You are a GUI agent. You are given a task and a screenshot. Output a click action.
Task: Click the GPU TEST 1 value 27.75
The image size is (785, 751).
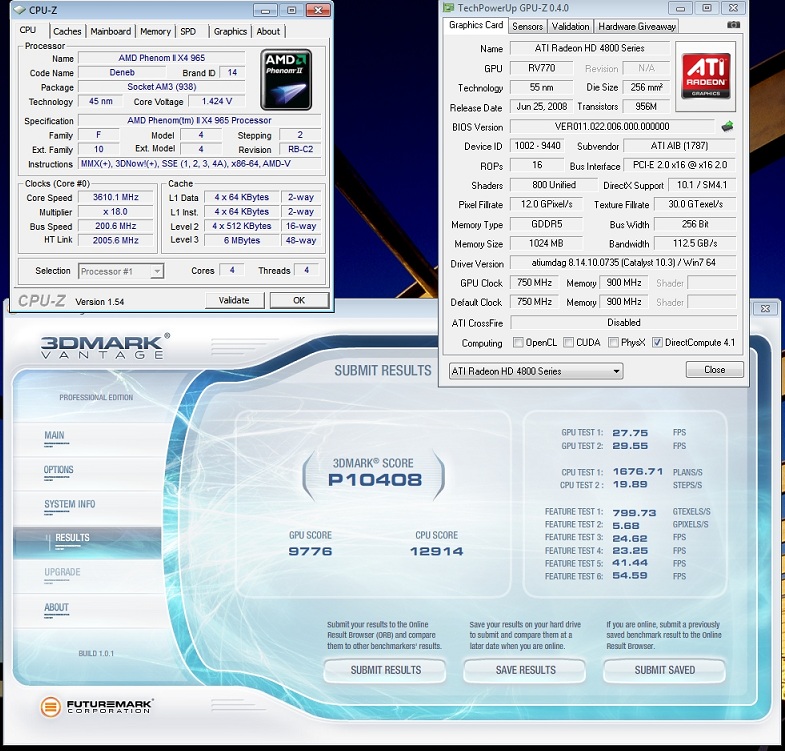tap(630, 433)
